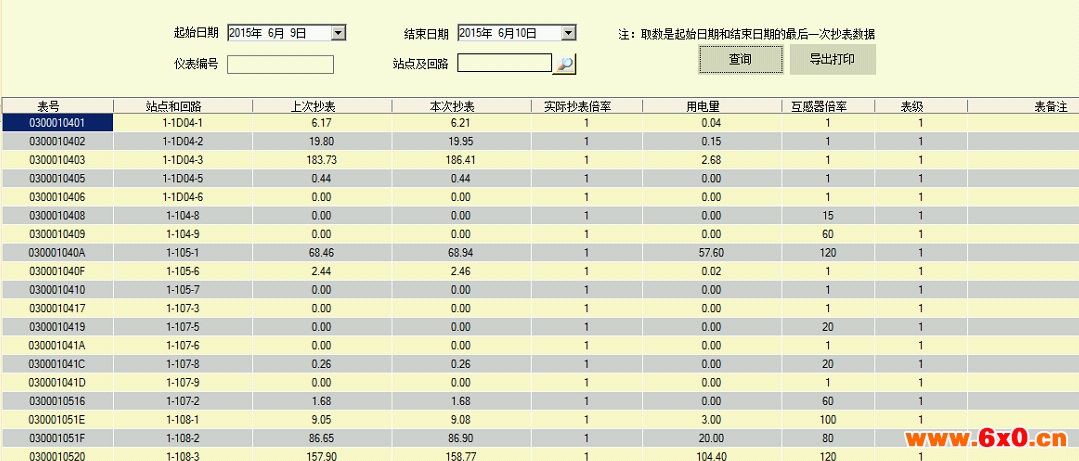Select meter number 030001051F

point(57,438)
